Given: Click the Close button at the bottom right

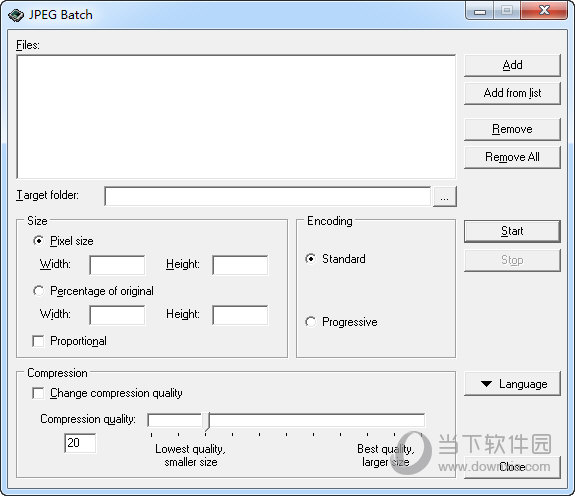Looking at the screenshot, I should 512,467.
